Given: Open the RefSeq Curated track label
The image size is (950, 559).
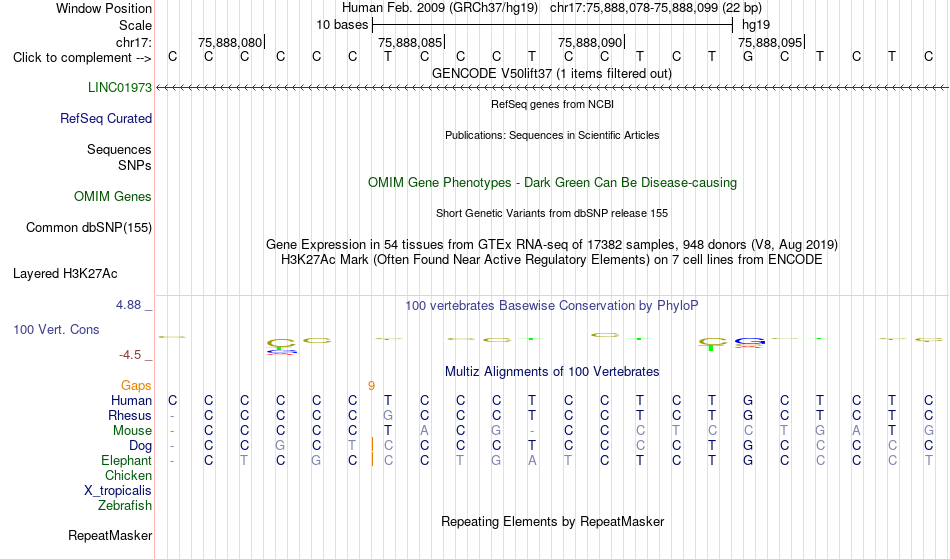Looking at the screenshot, I should coord(105,118).
